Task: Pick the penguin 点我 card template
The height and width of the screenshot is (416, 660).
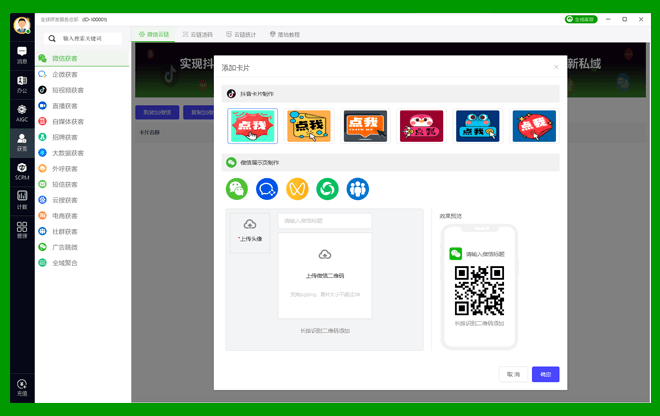Action: (421, 126)
